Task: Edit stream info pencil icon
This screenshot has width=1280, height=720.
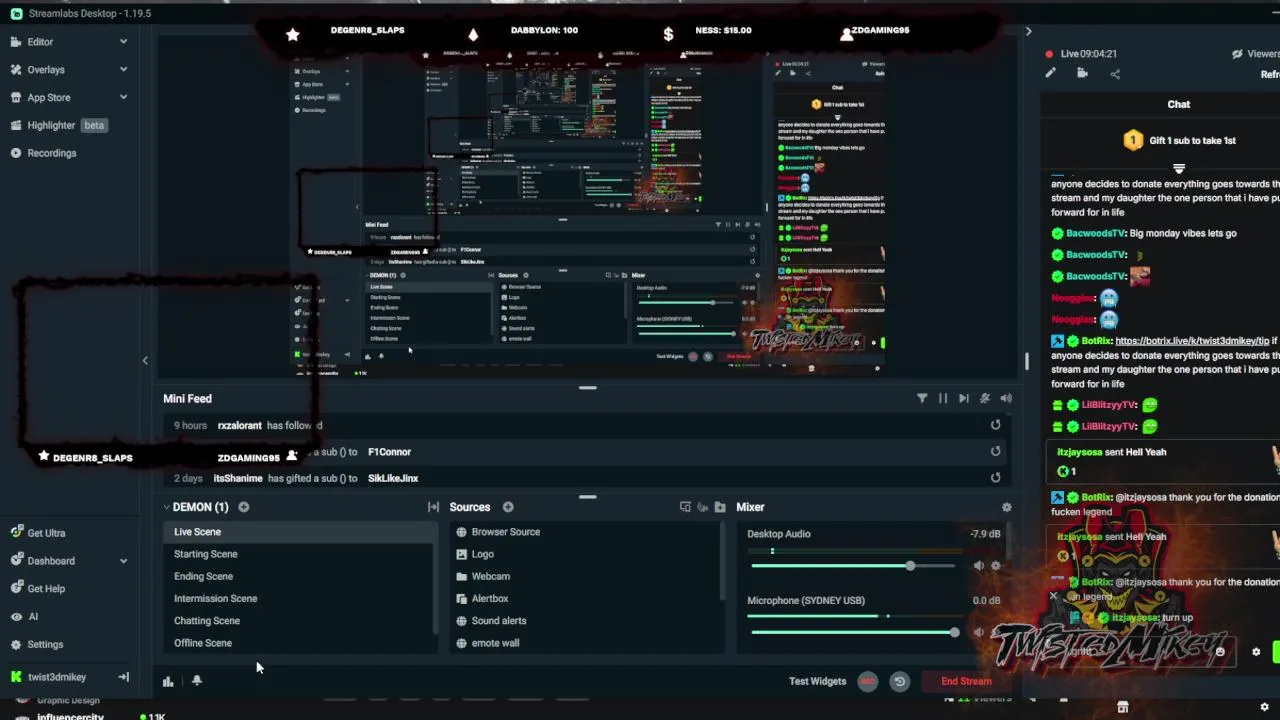Action: pos(1050,73)
